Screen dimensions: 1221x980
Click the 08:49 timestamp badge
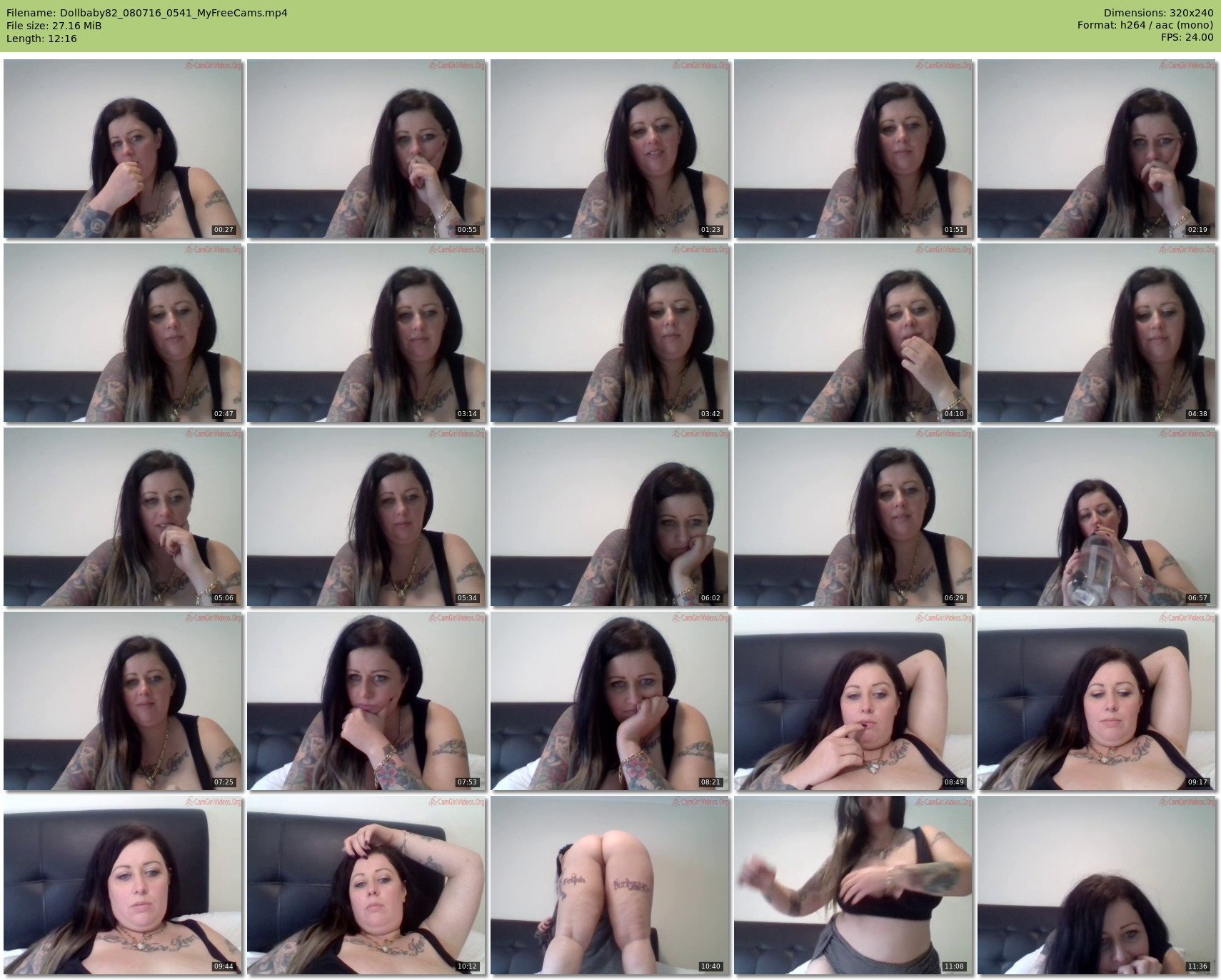point(953,782)
